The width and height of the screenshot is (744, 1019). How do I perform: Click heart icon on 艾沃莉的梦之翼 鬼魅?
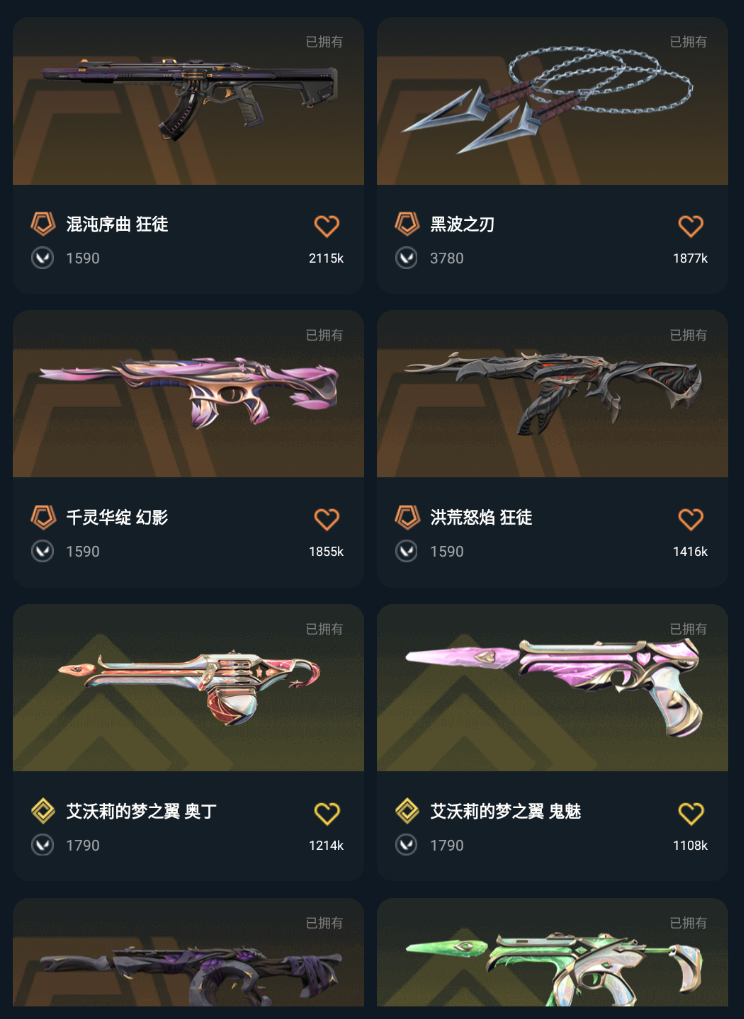[x=690, y=814]
